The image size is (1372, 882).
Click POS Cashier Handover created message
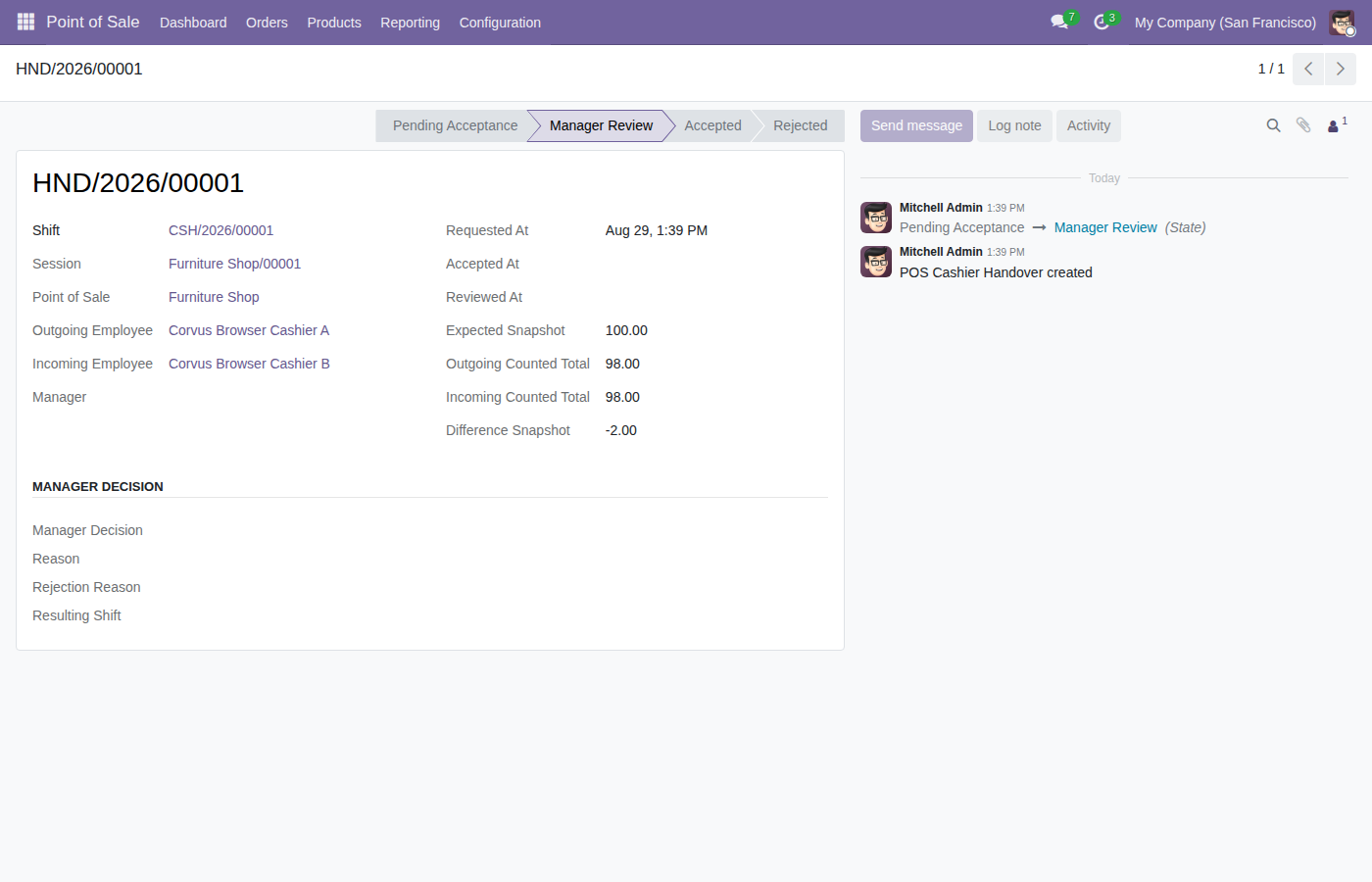point(996,272)
